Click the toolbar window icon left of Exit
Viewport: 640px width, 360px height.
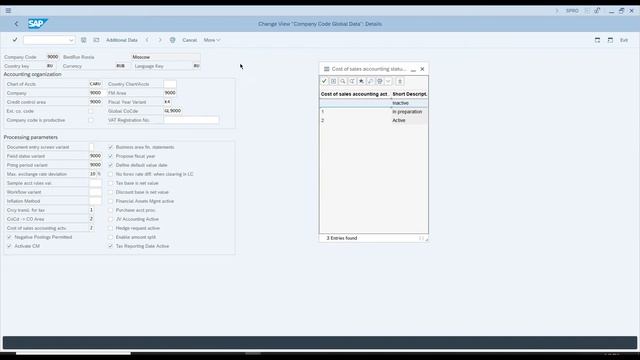(x=610, y=40)
